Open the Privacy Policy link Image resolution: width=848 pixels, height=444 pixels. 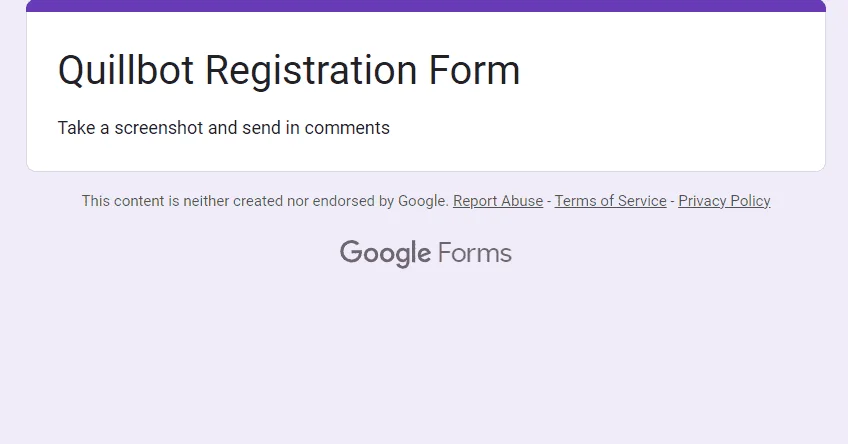point(724,201)
